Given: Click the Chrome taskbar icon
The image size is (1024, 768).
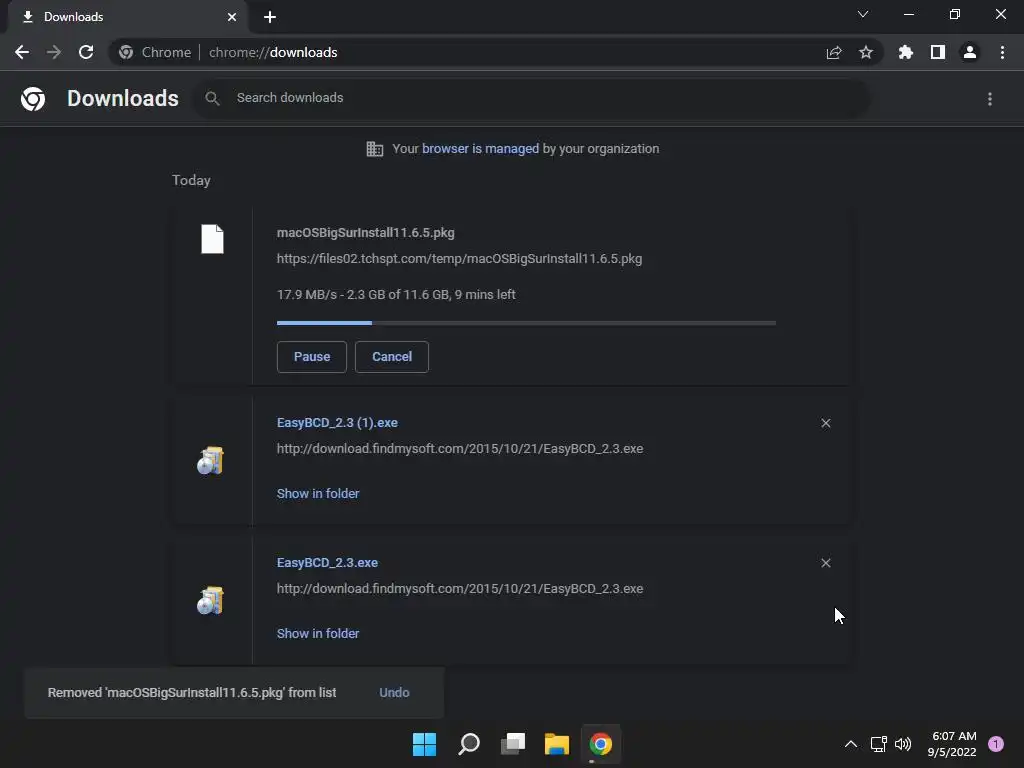Looking at the screenshot, I should click(601, 744).
